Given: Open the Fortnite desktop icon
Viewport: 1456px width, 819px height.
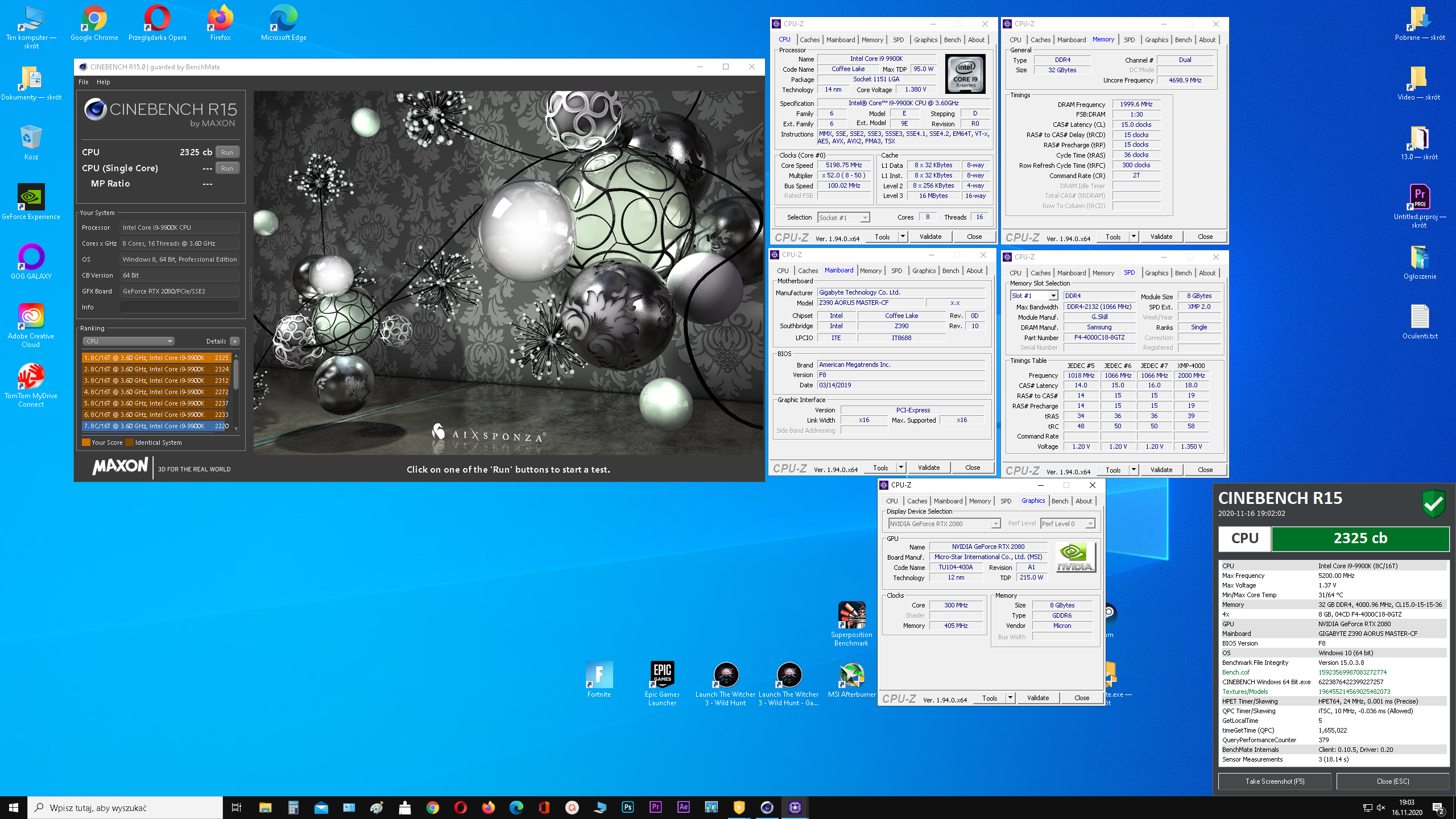Looking at the screenshot, I should [599, 680].
